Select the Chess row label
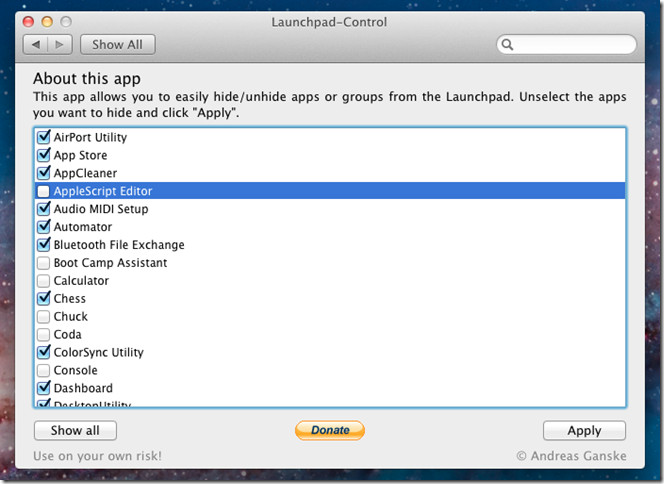This screenshot has height=484, width=664. (x=69, y=299)
